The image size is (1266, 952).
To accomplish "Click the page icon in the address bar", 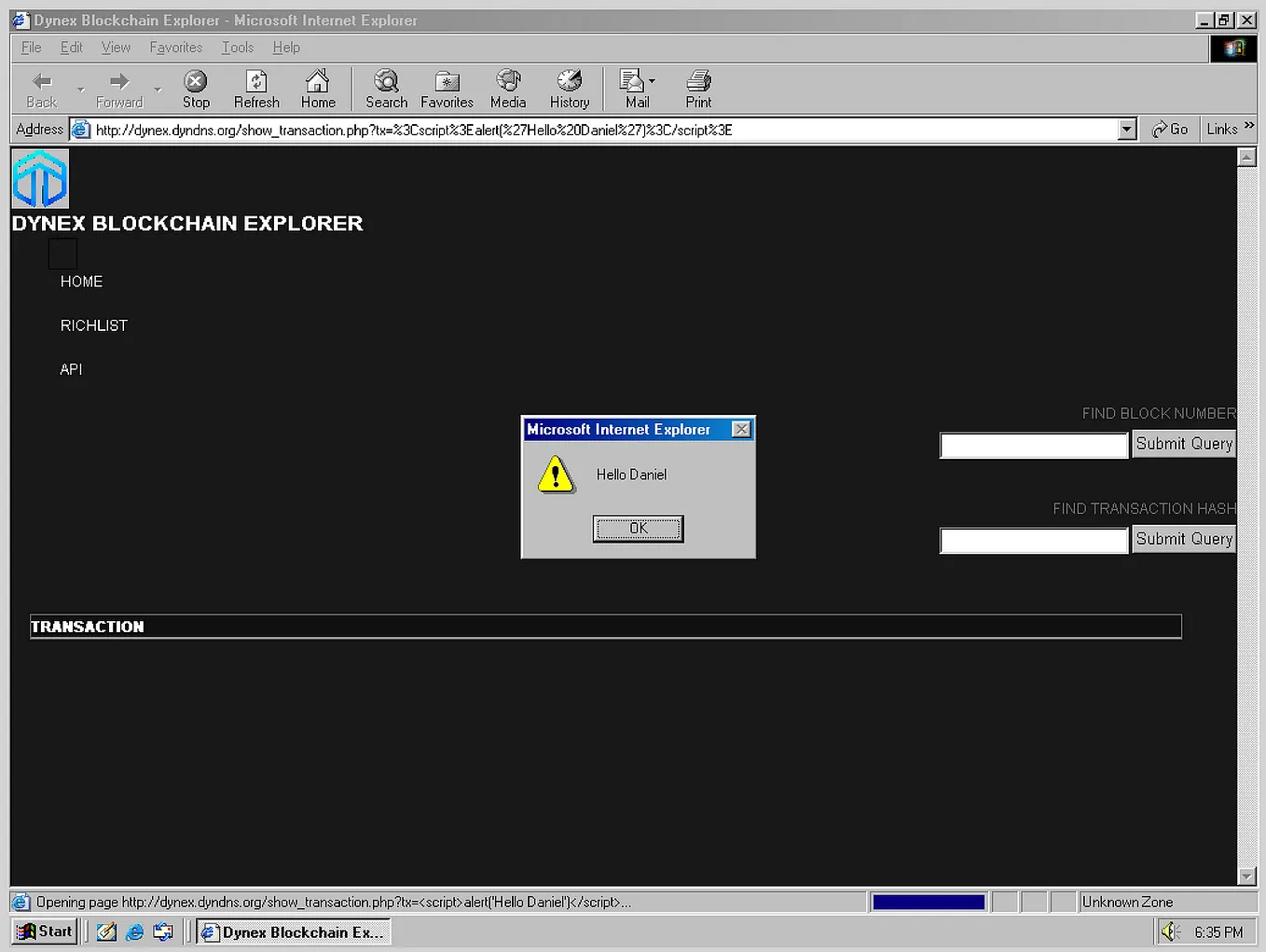I will 81,130.
